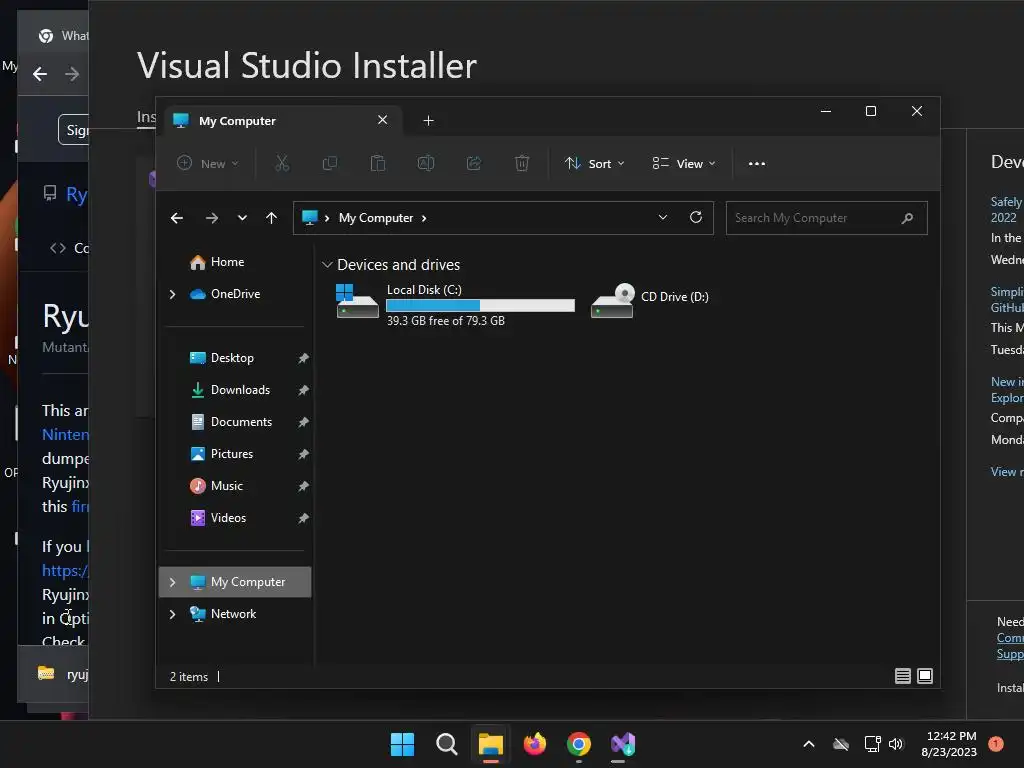
Task: Click '39.3 GB free of 79.3 GB' text
Action: [x=445, y=321]
